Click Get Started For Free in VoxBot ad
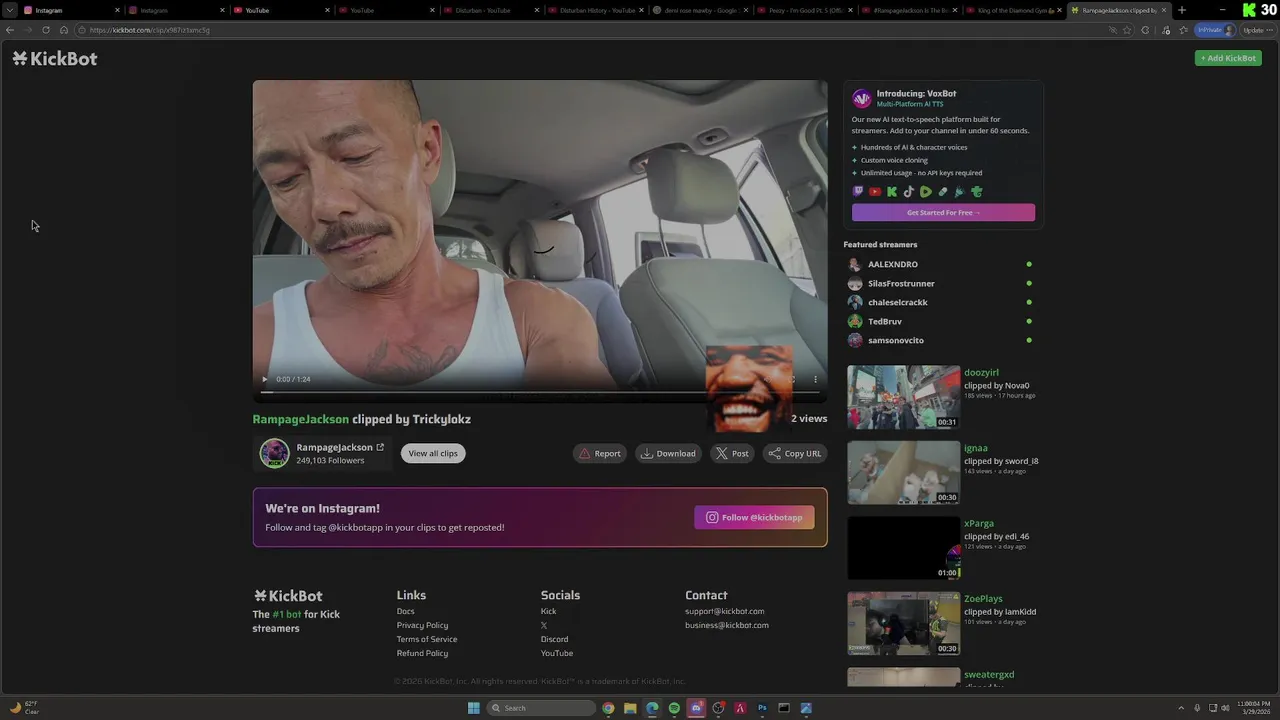1280x720 pixels. pyautogui.click(x=943, y=212)
